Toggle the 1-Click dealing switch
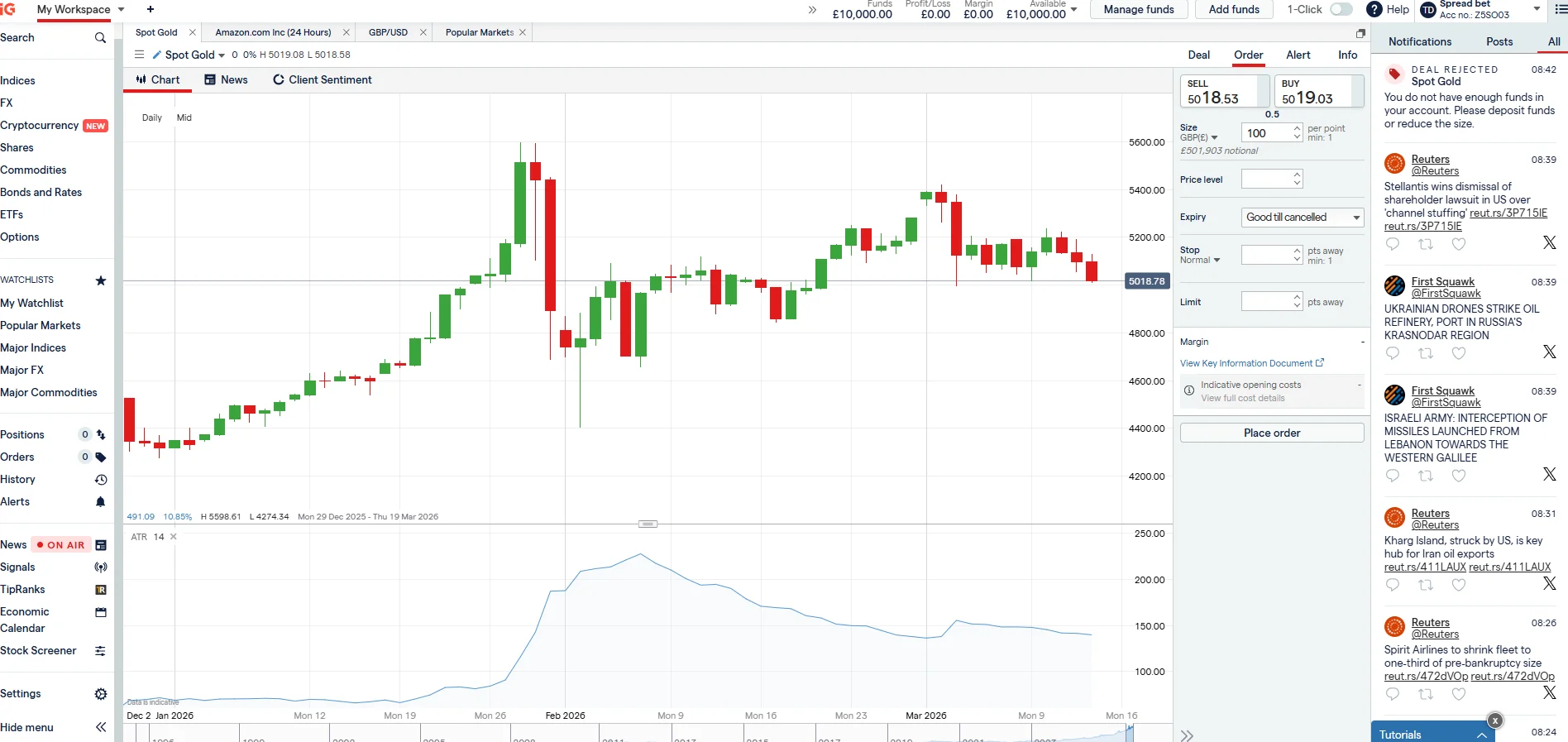The image size is (1568, 742). pos(1341,9)
